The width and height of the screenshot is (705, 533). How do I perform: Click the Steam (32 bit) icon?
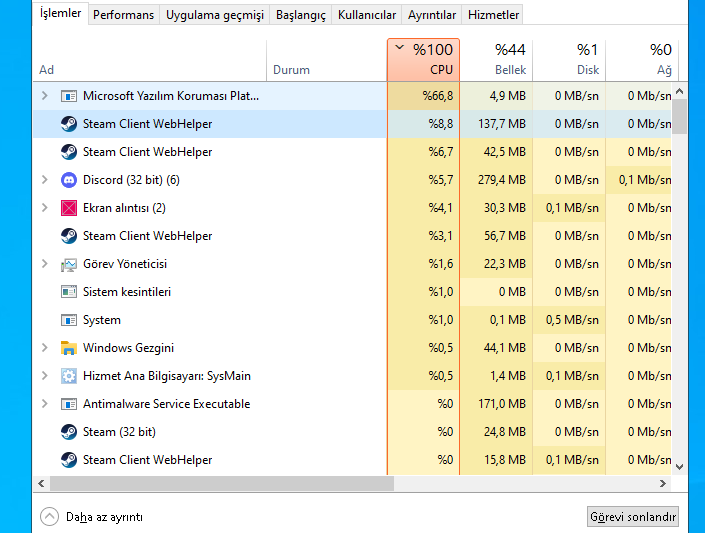coord(69,432)
